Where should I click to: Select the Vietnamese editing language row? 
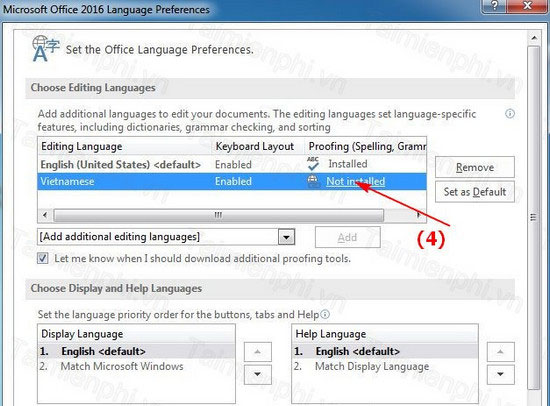point(232,181)
